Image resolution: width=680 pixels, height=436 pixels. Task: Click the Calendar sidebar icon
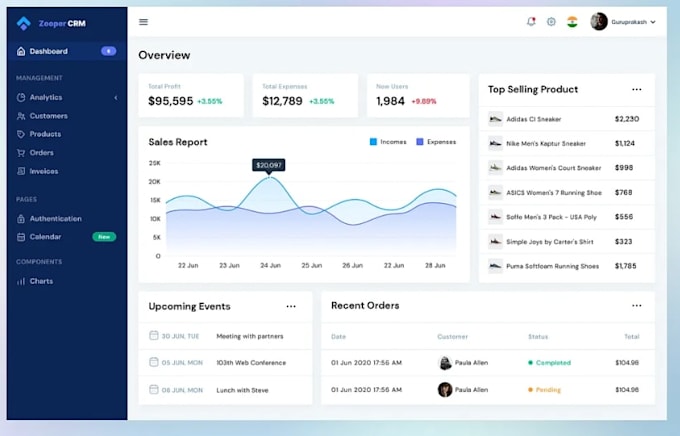click(21, 237)
